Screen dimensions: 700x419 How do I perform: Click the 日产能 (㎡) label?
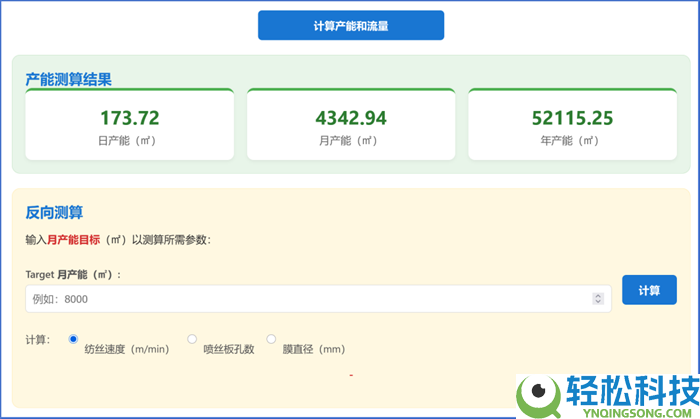tap(127, 141)
